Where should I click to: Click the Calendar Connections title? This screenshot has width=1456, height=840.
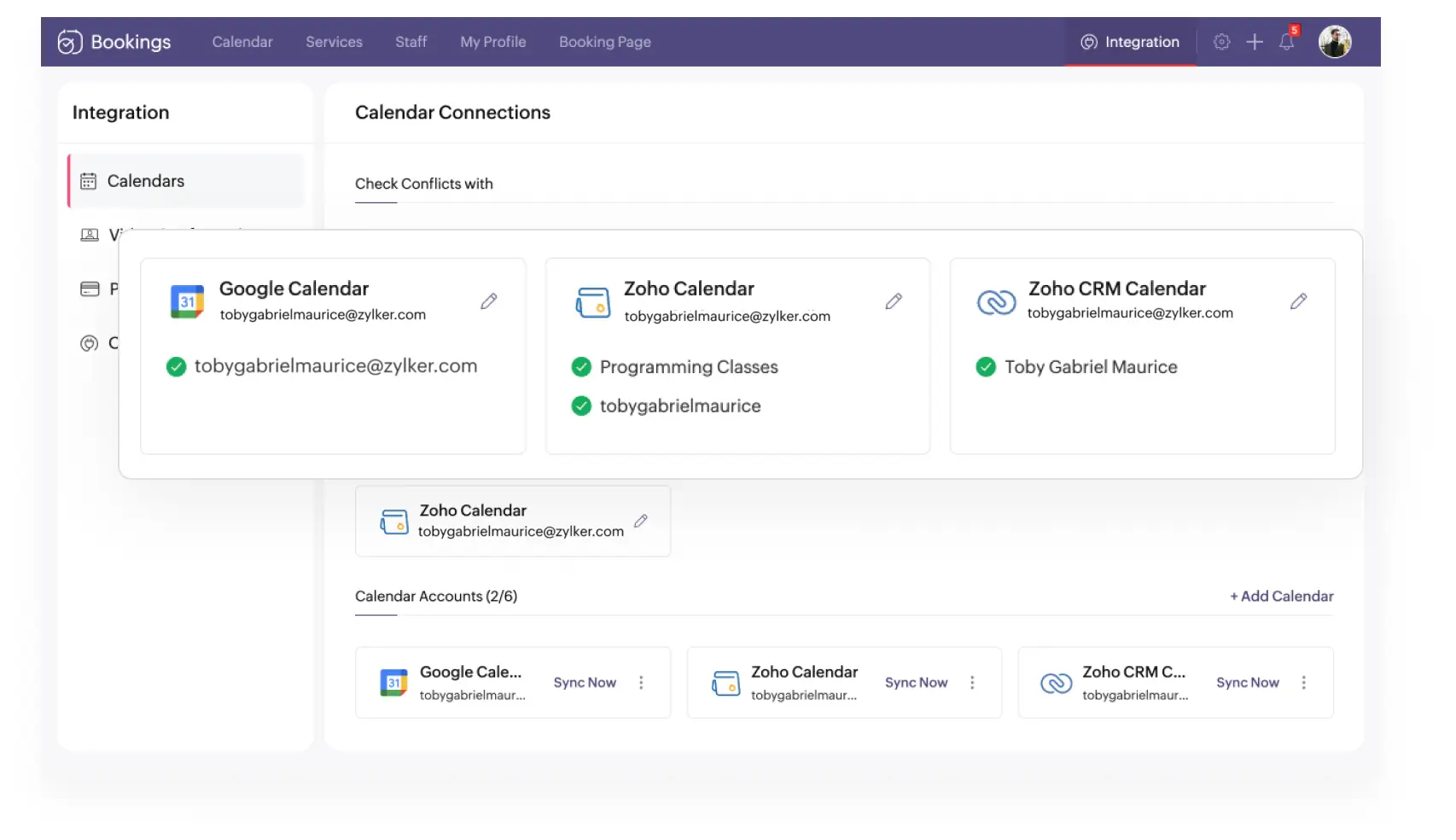pos(452,113)
